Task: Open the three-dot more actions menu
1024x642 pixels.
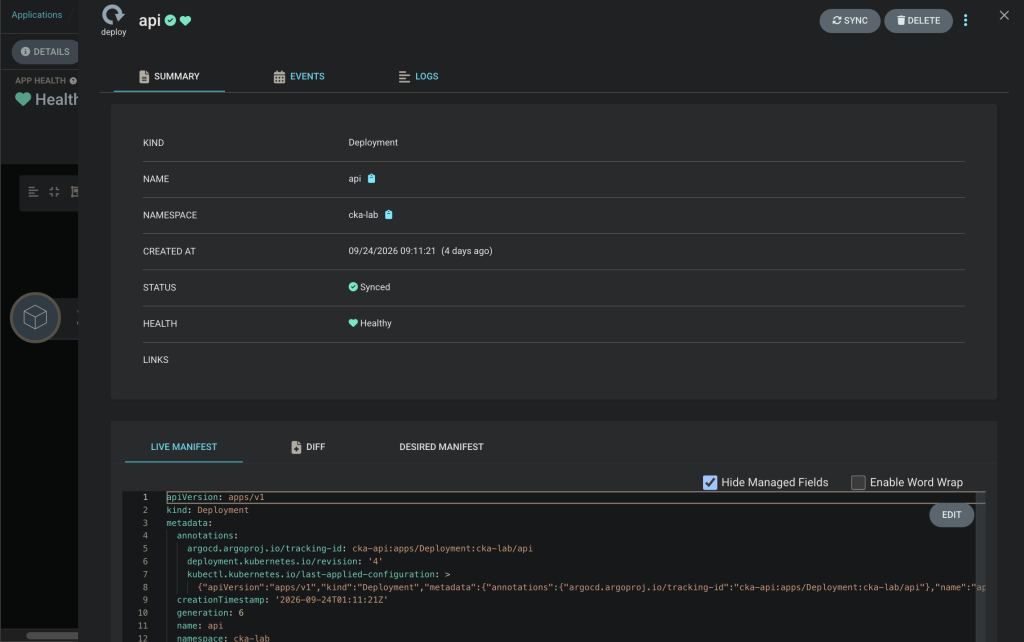Action: pyautogui.click(x=965, y=21)
